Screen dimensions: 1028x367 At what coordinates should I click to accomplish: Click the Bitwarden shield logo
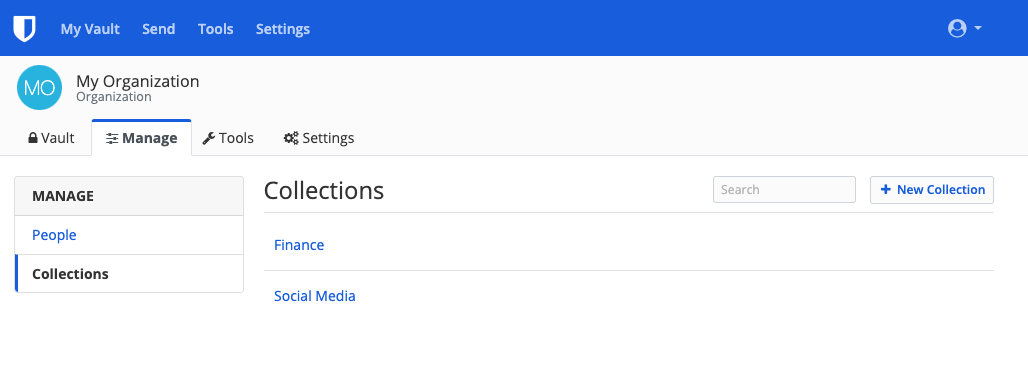(24, 29)
